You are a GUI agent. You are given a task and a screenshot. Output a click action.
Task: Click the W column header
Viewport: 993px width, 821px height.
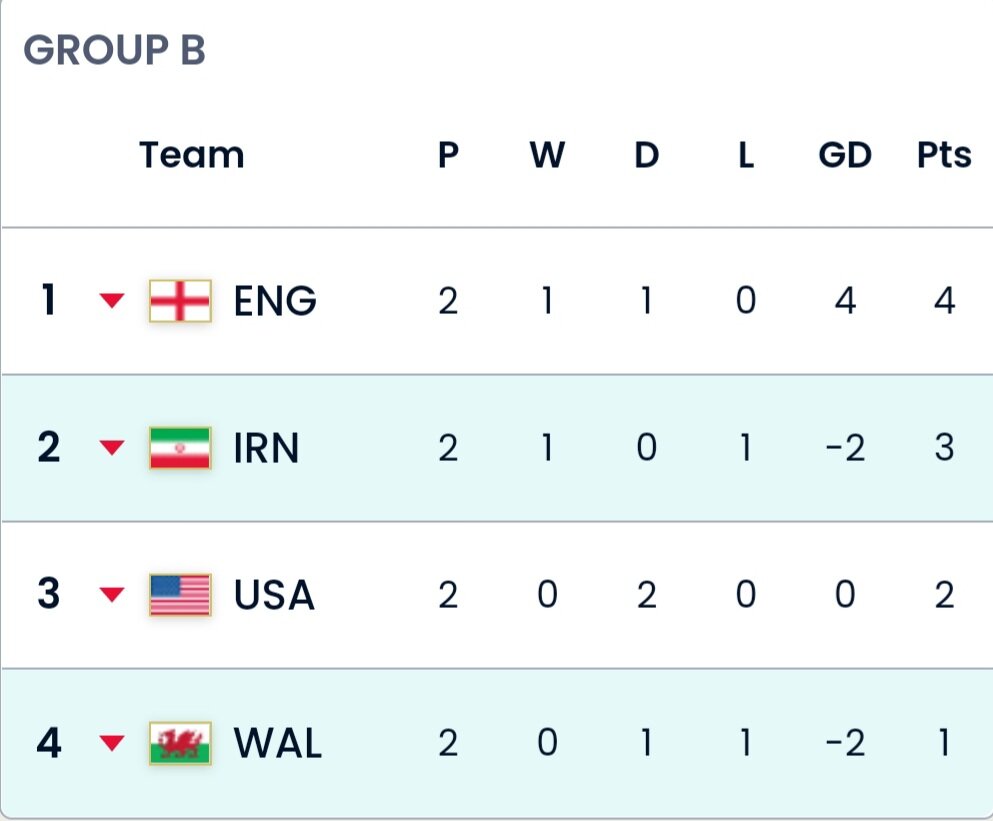tap(547, 156)
